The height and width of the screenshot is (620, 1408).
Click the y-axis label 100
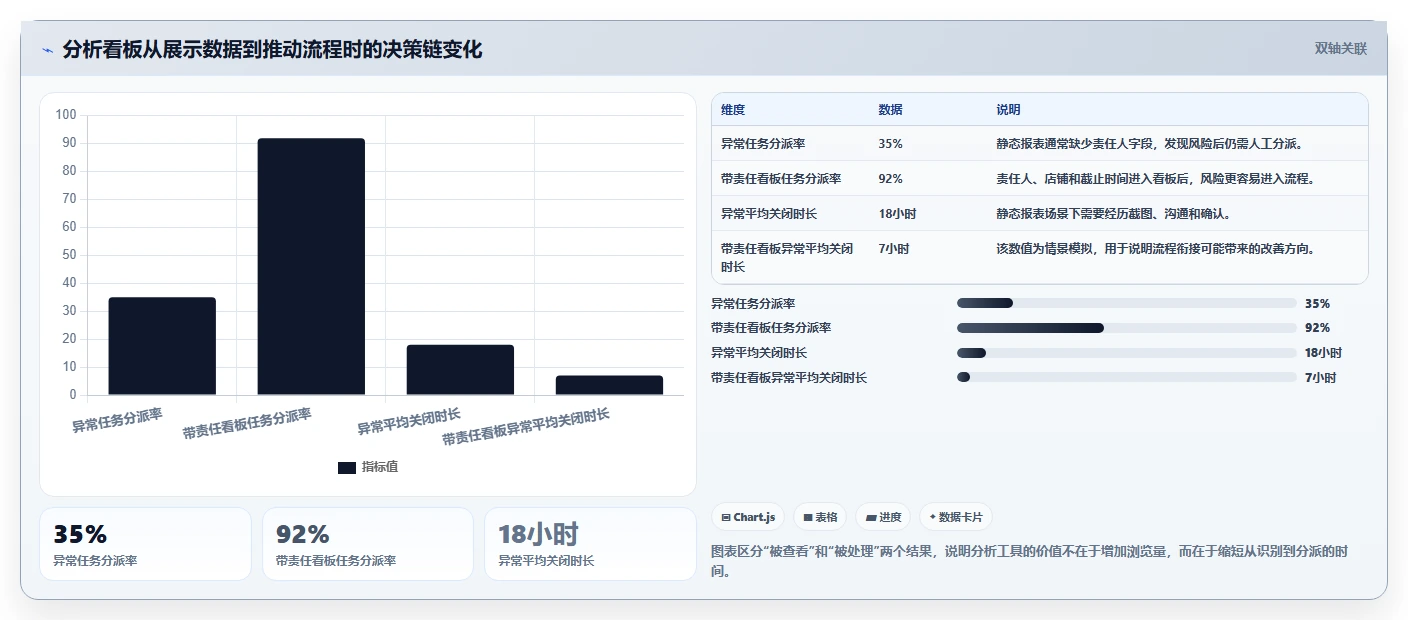[66, 115]
